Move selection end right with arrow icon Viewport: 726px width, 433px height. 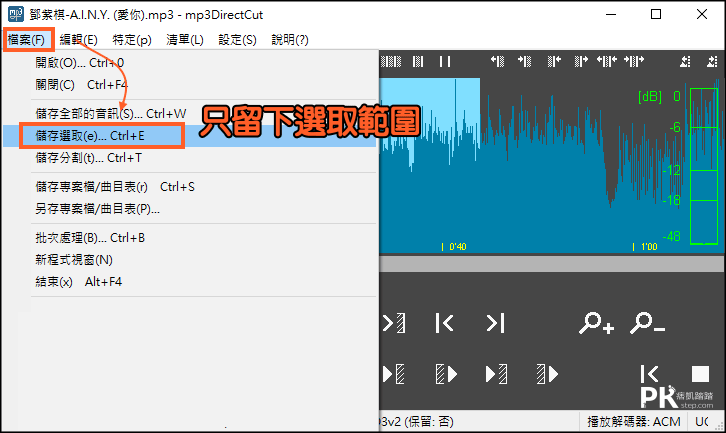tap(582, 61)
